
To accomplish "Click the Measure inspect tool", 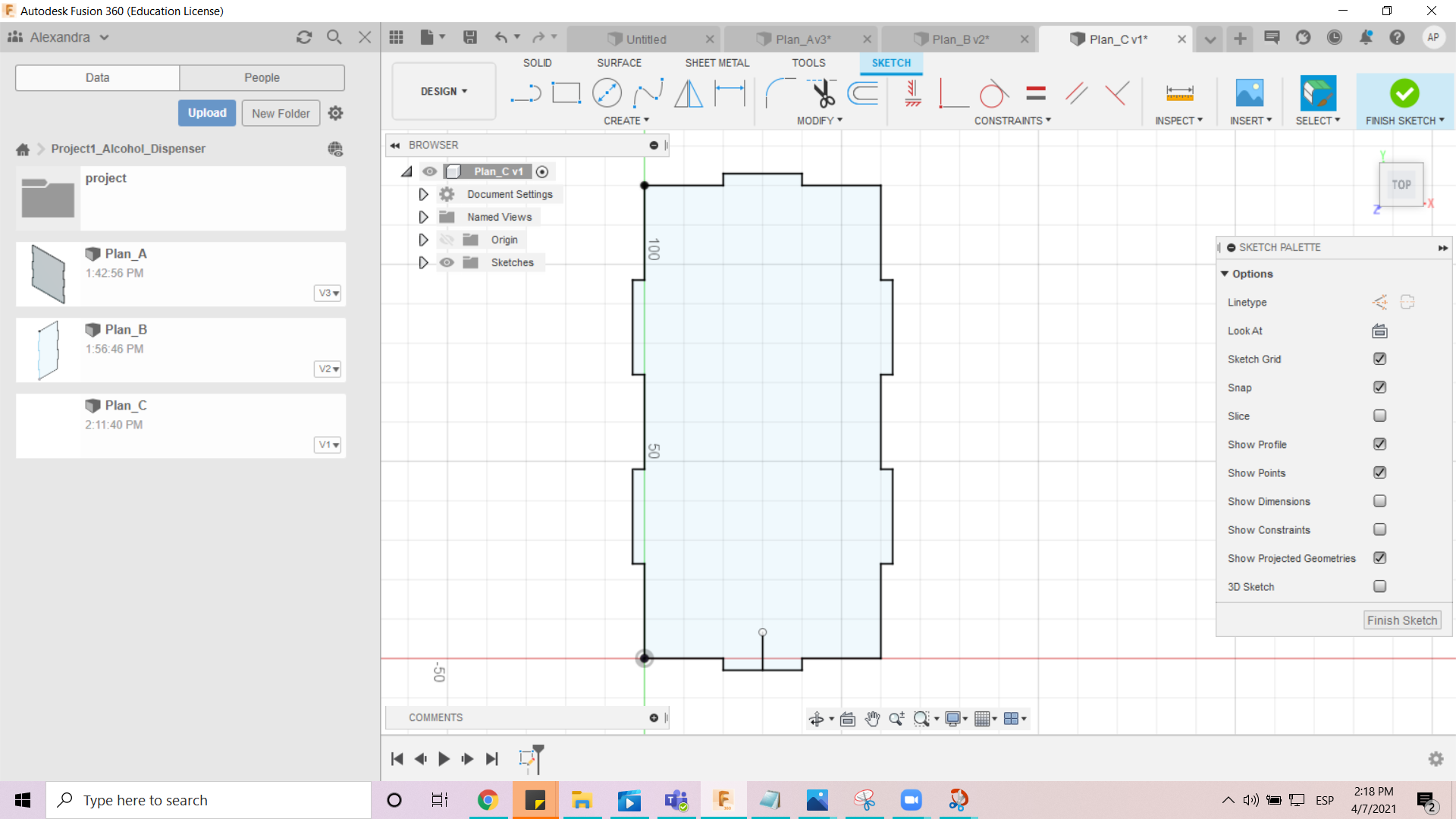I will point(1179,93).
